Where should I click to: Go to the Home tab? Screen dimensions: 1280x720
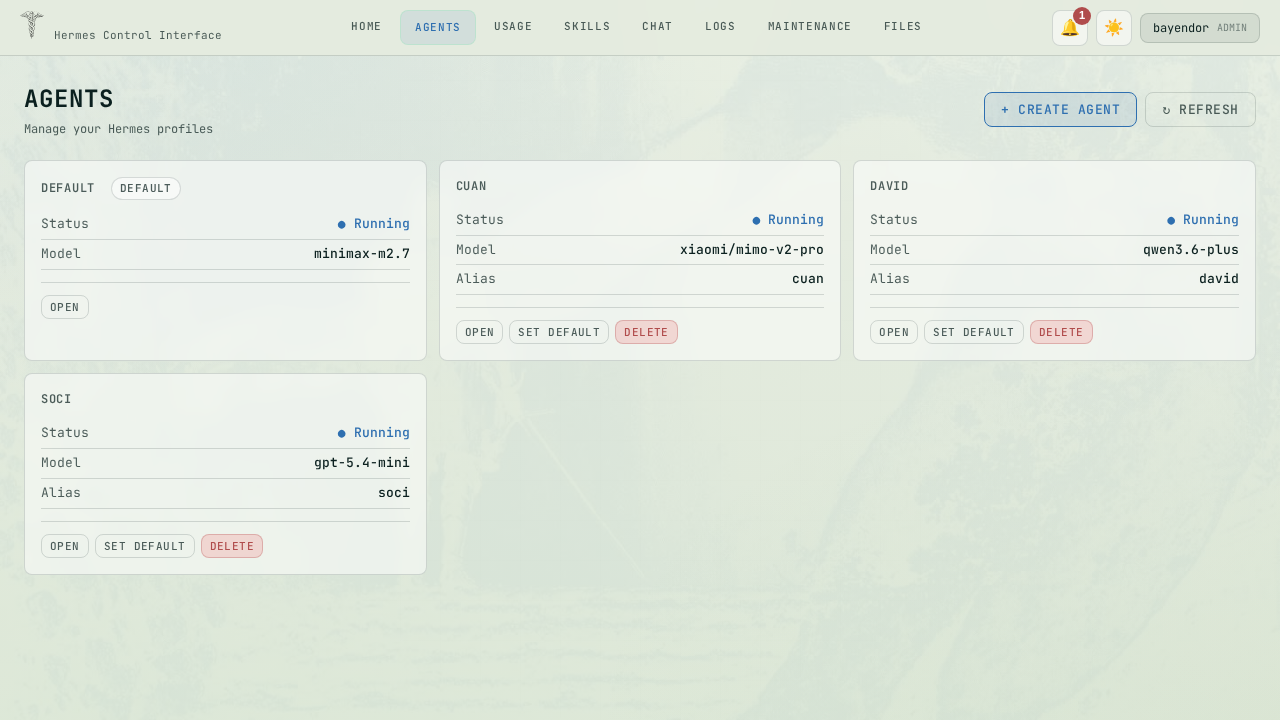[366, 27]
